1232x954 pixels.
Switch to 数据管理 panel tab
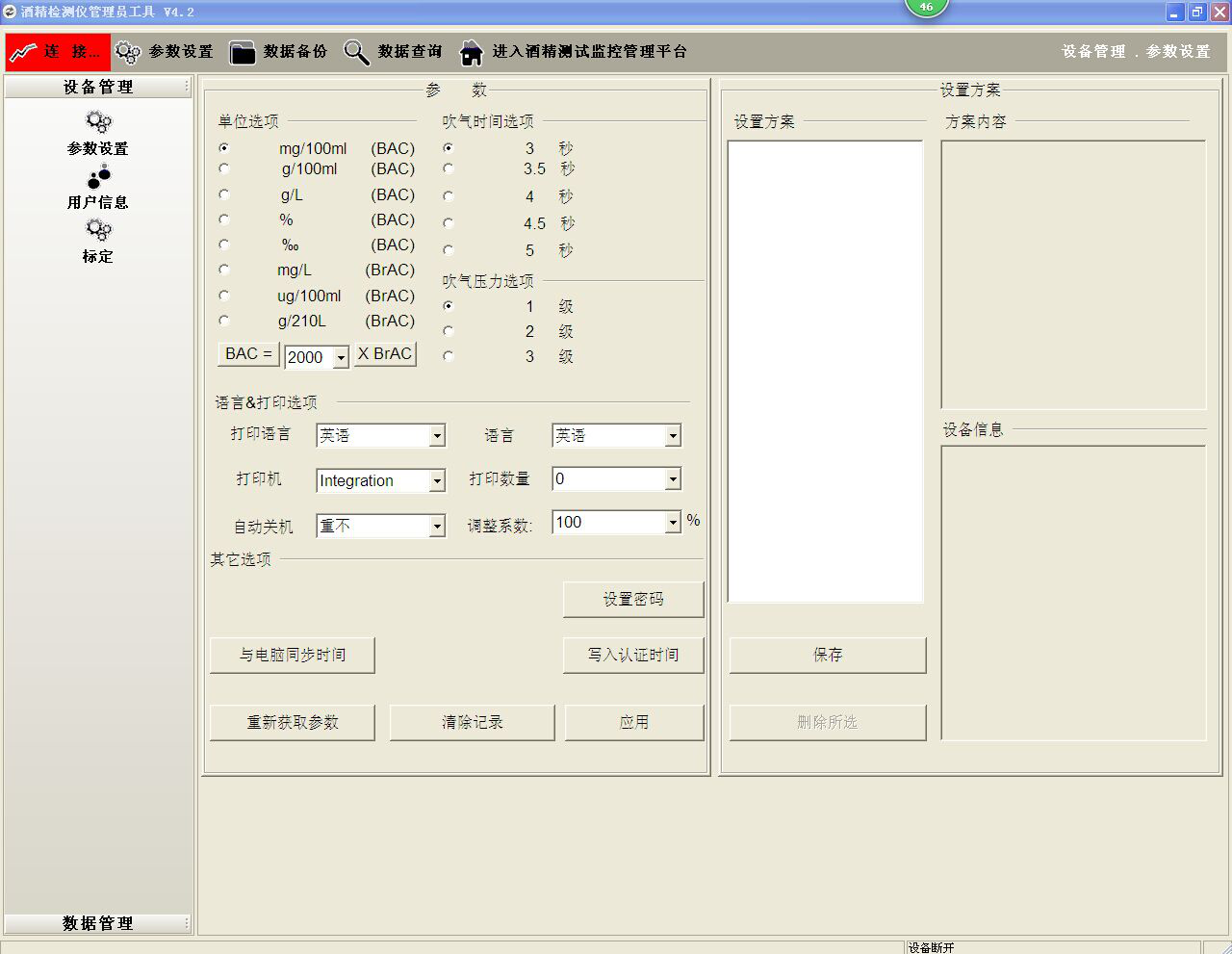97,923
